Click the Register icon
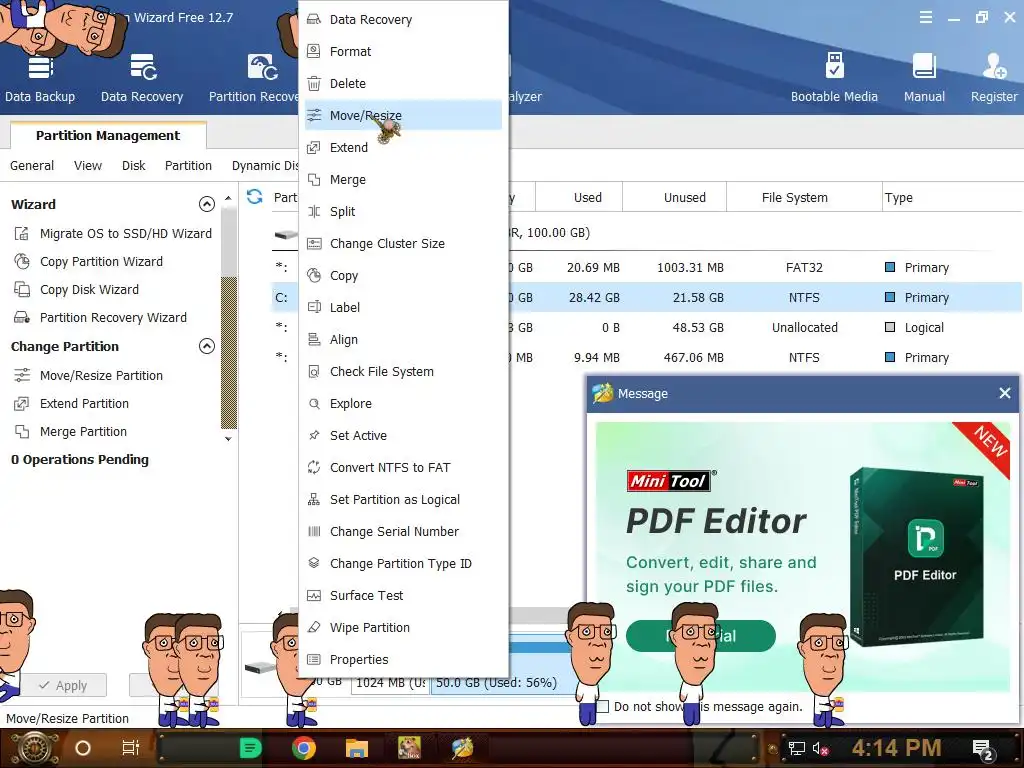The height and width of the screenshot is (768, 1024). pyautogui.click(x=994, y=78)
